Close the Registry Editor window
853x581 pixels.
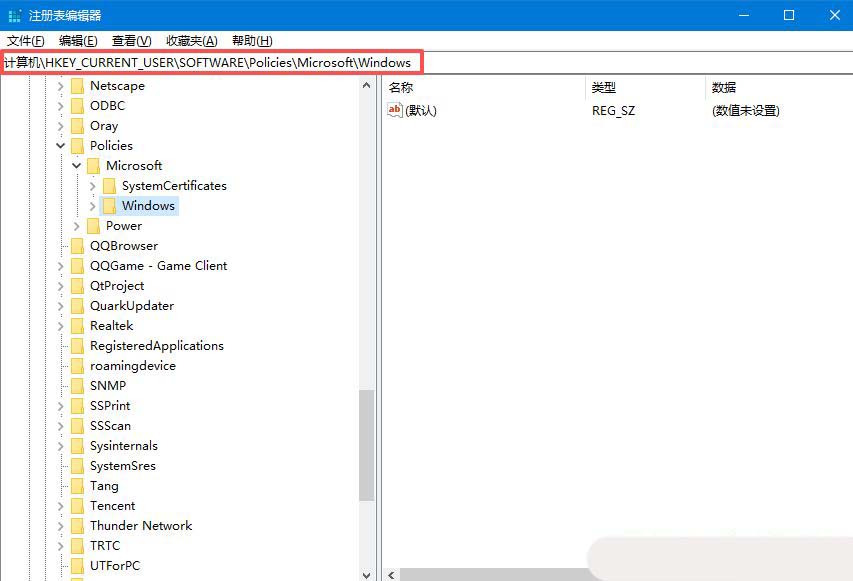tap(835, 15)
